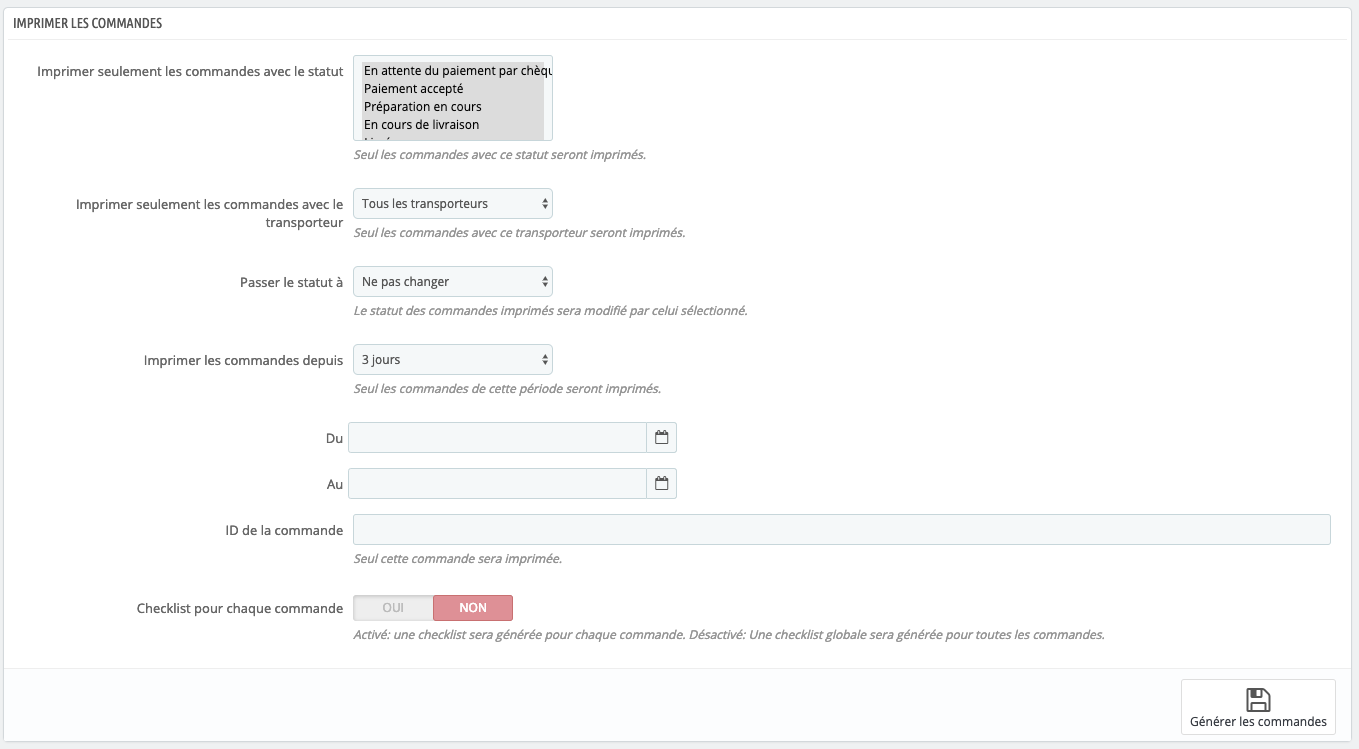Click the stepper arrows on 'Ne pas changer'
Image resolution: width=1359 pixels, height=749 pixels.
pos(543,281)
